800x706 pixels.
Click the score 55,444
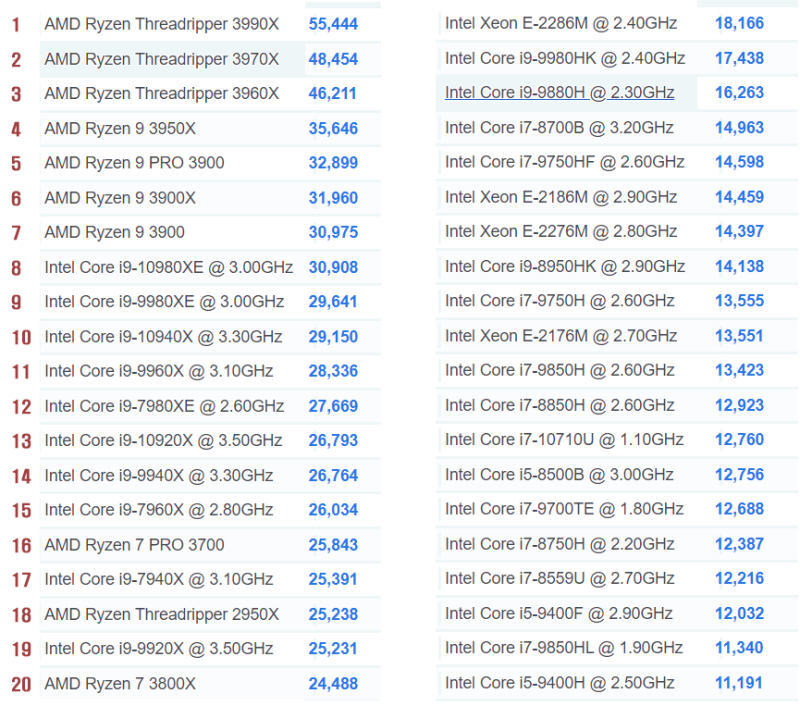tap(333, 24)
